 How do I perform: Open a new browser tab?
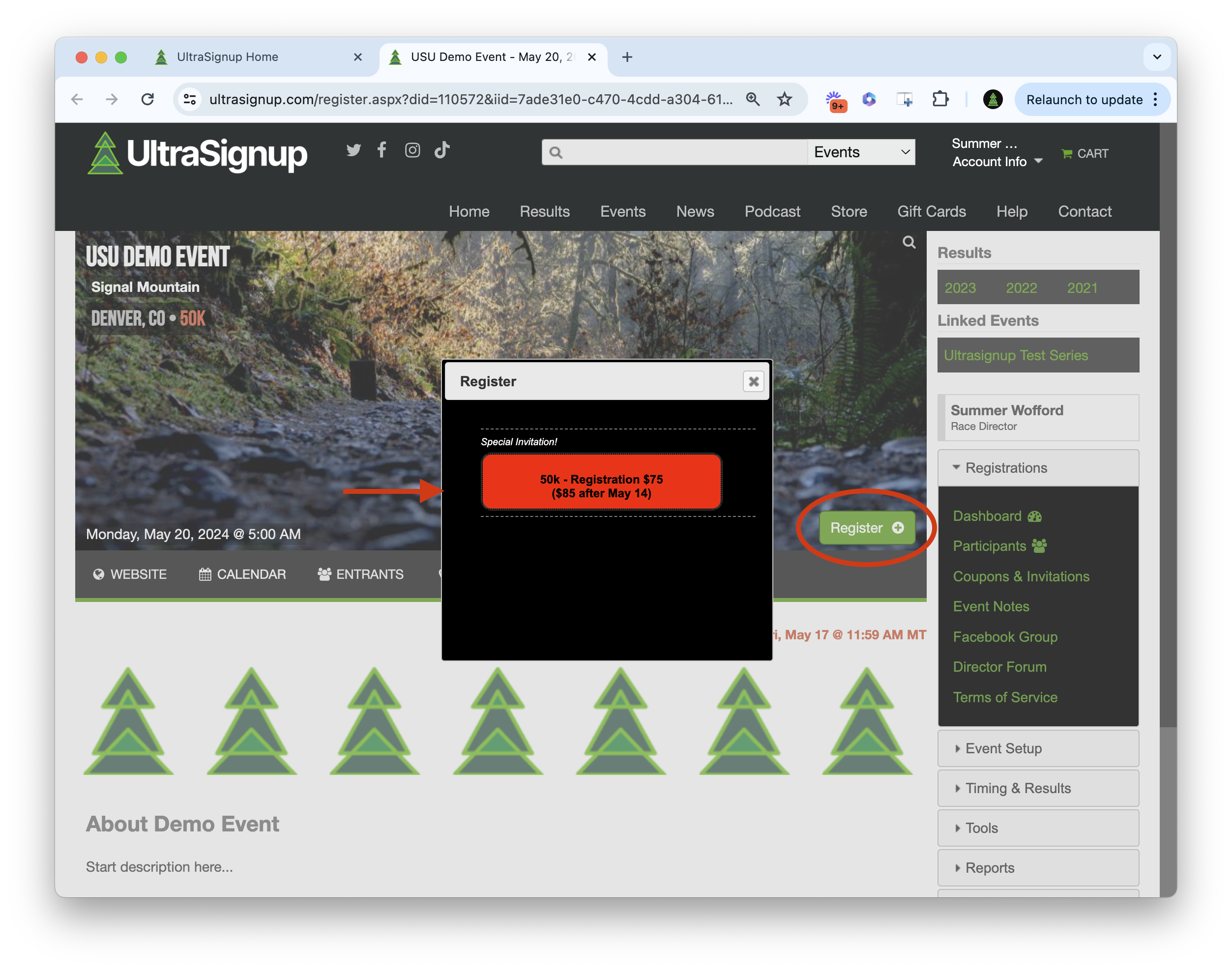[627, 57]
